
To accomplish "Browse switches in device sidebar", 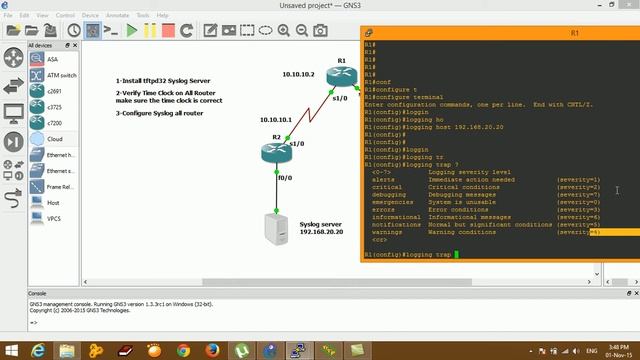I will [13, 86].
